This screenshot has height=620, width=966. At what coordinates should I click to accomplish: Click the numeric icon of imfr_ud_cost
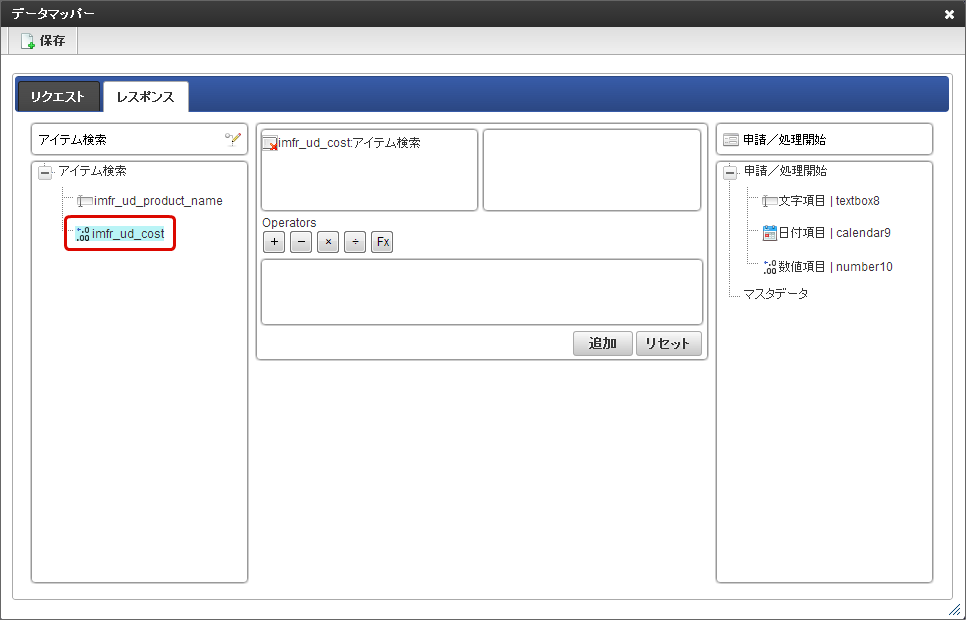[x=83, y=234]
